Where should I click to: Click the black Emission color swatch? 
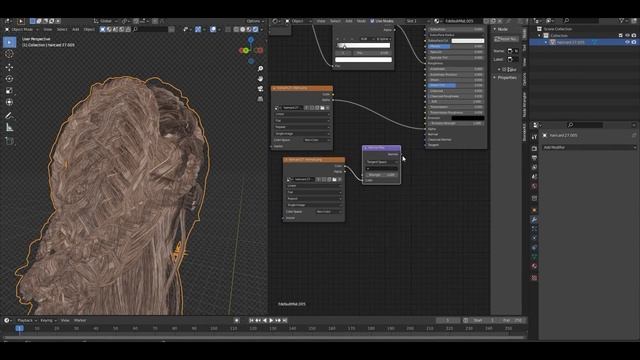[x=468, y=118]
